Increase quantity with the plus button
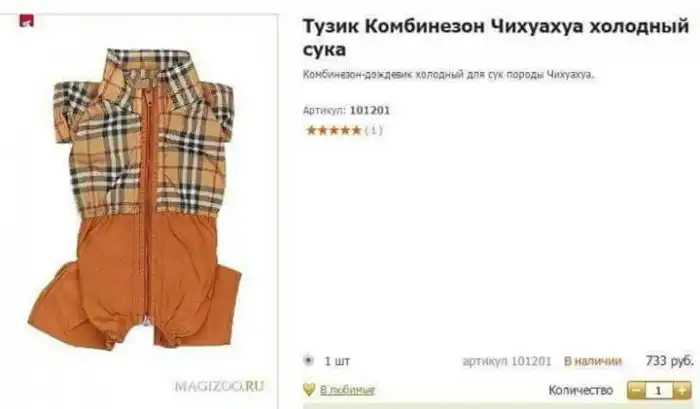Screen dimensions: 700x409 pos(682,390)
